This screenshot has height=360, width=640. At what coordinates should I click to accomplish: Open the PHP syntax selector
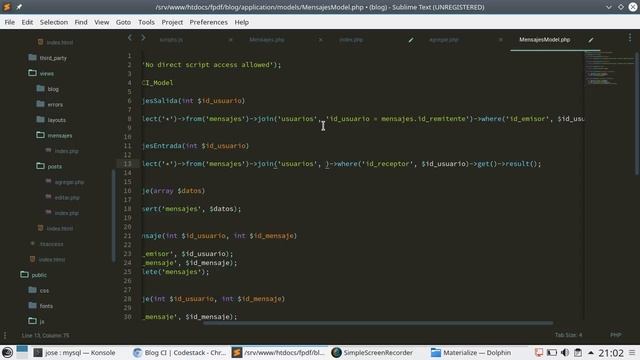tap(616, 335)
